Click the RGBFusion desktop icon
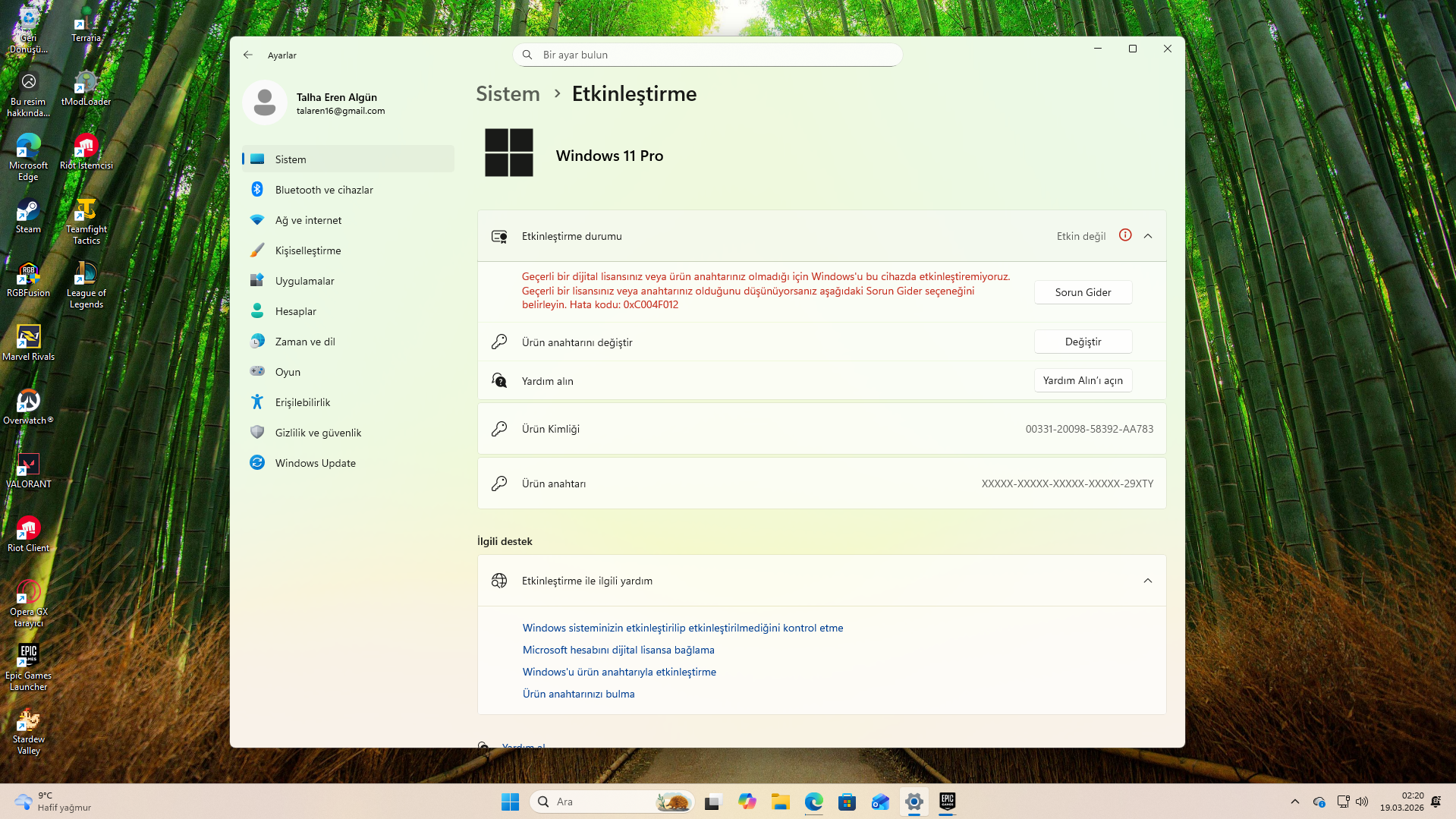This screenshot has width=1456, height=819. [28, 279]
